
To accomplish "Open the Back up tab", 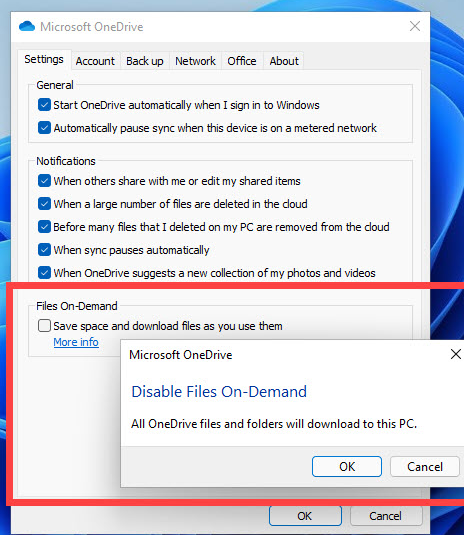I will (145, 61).
